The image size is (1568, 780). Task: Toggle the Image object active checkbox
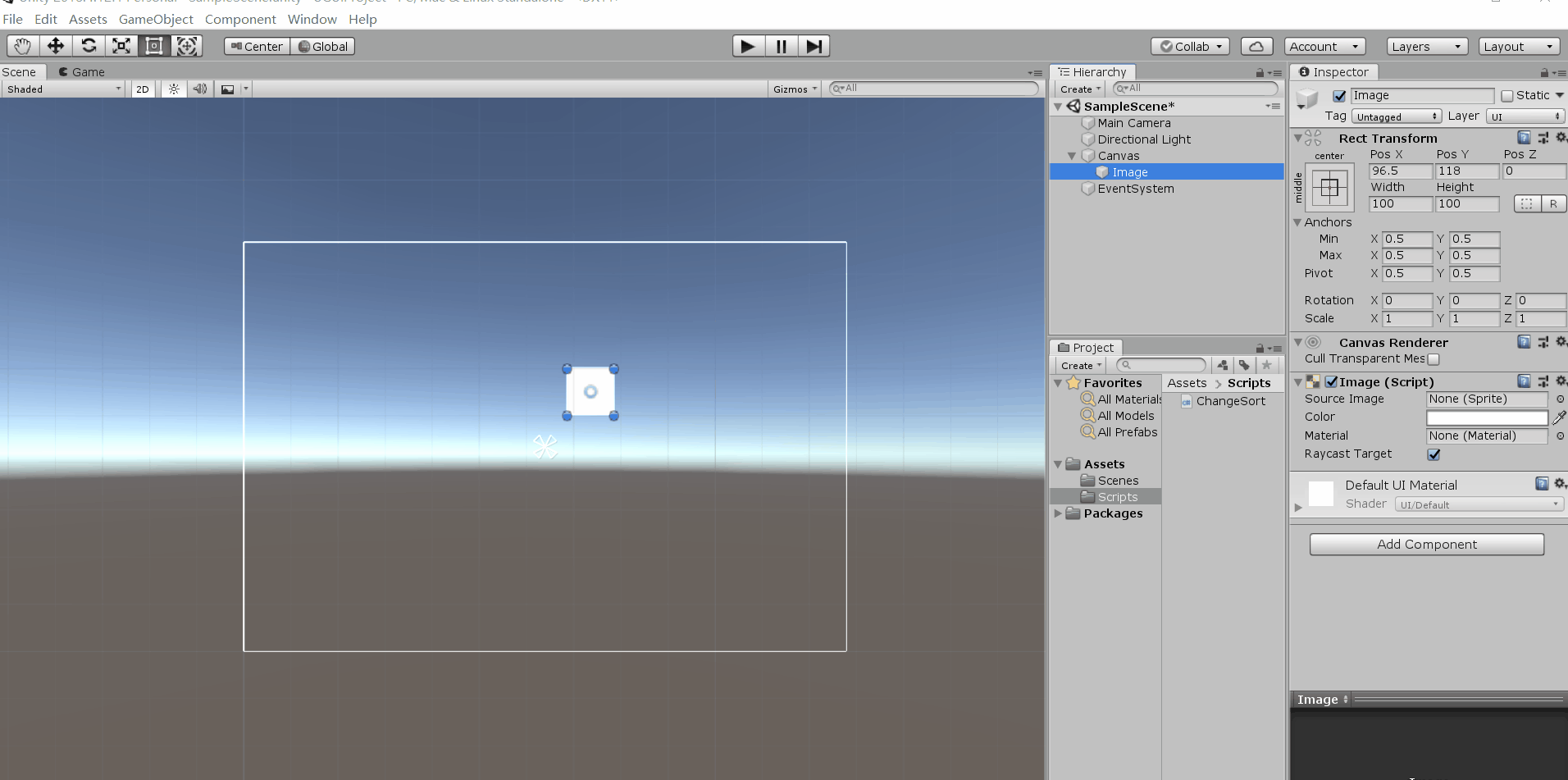1339,96
